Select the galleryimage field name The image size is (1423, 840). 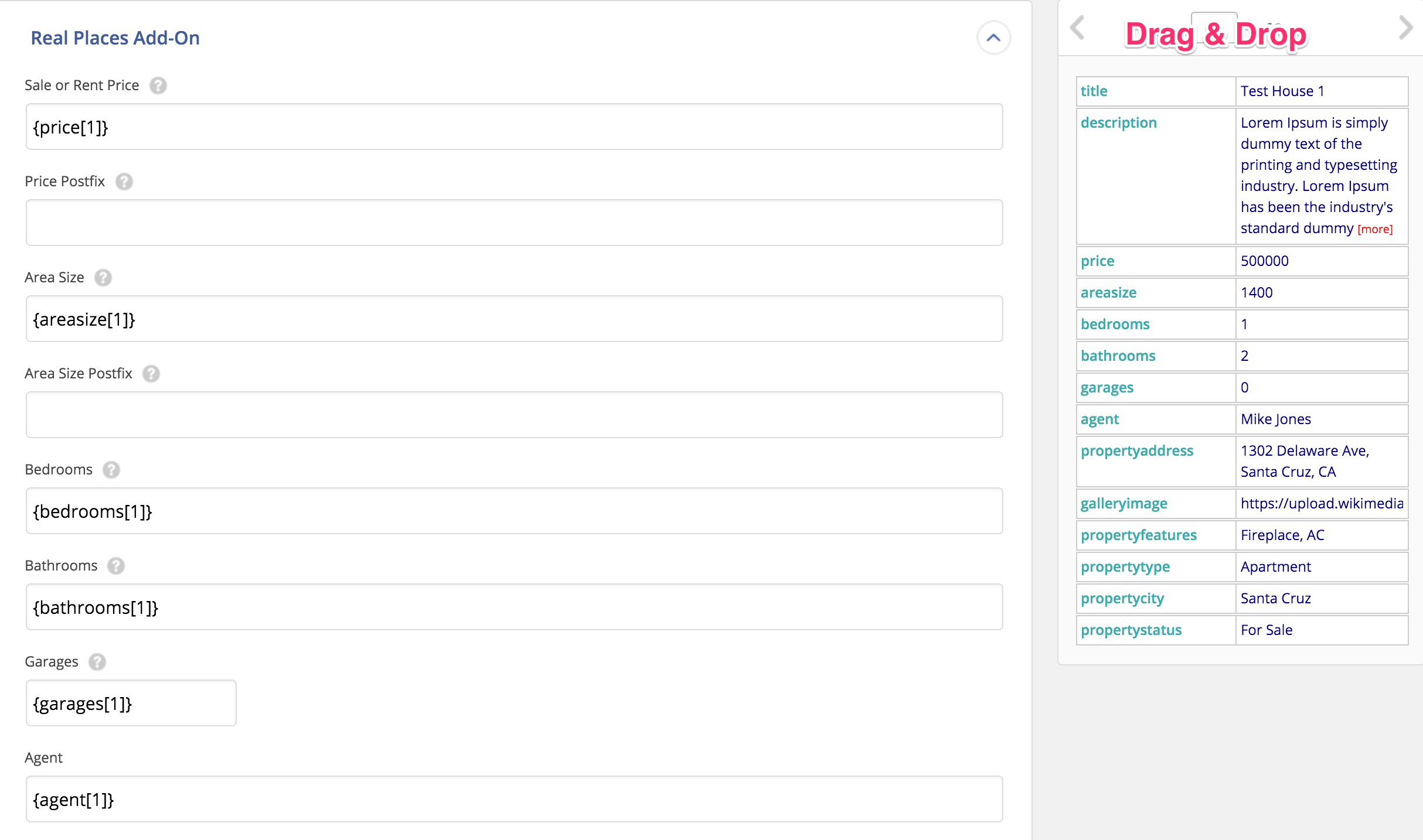1124,504
